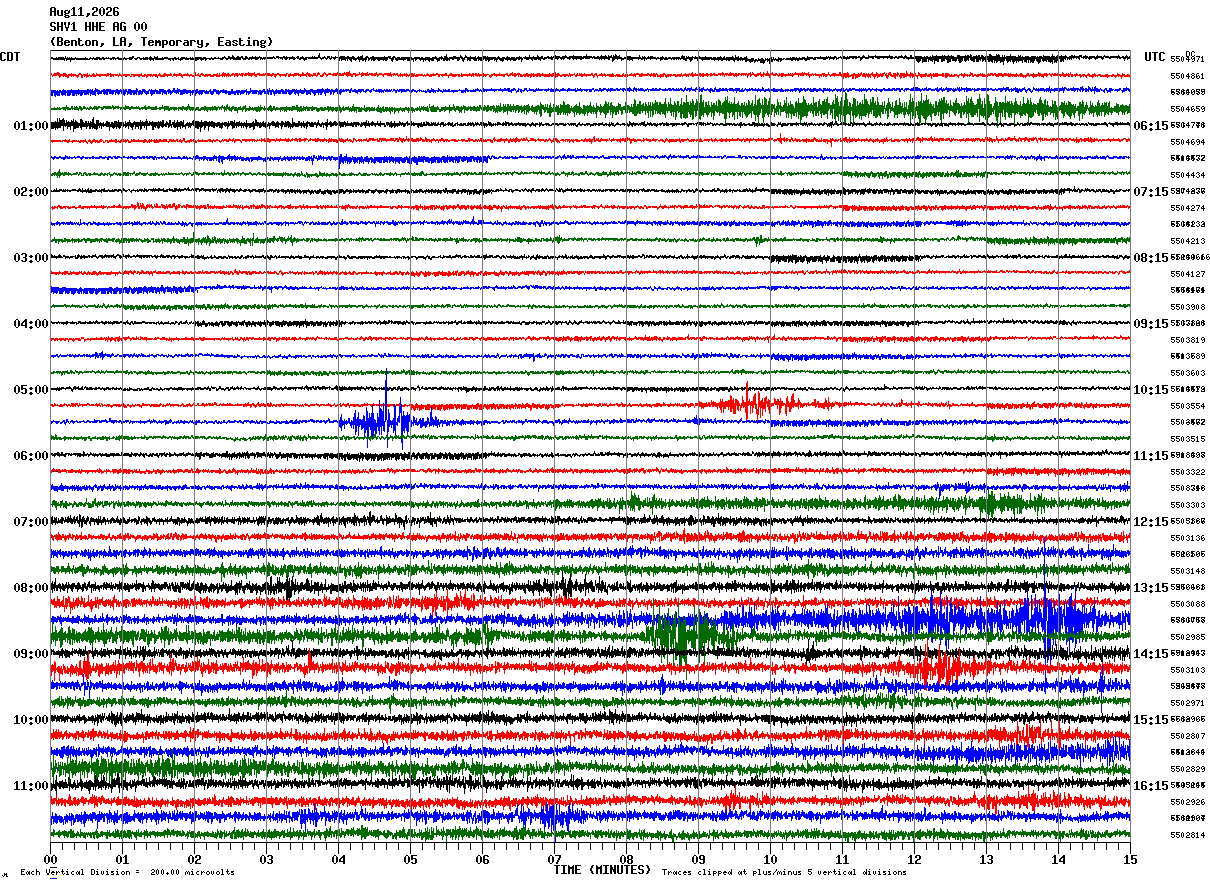Image resolution: width=1210 pixels, height=886 pixels.
Task: Click minute tick label 00 on the time axis
Action: (50, 859)
